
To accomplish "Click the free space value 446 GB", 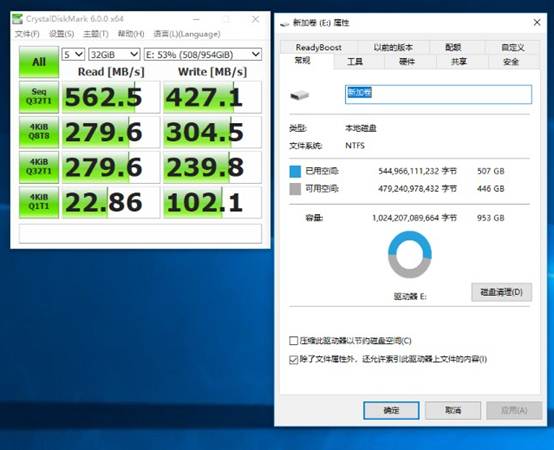I will point(490,189).
